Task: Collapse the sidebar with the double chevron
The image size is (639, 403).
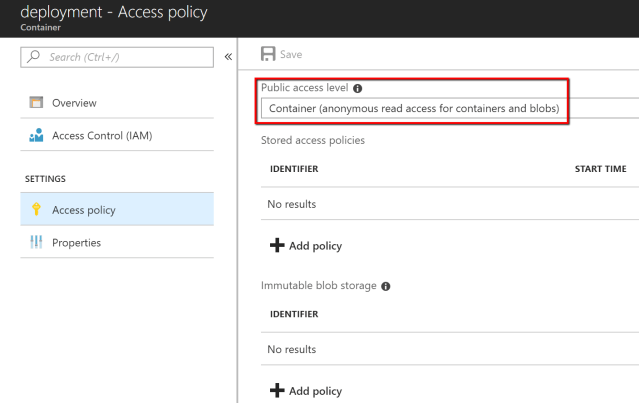Action: [227, 55]
